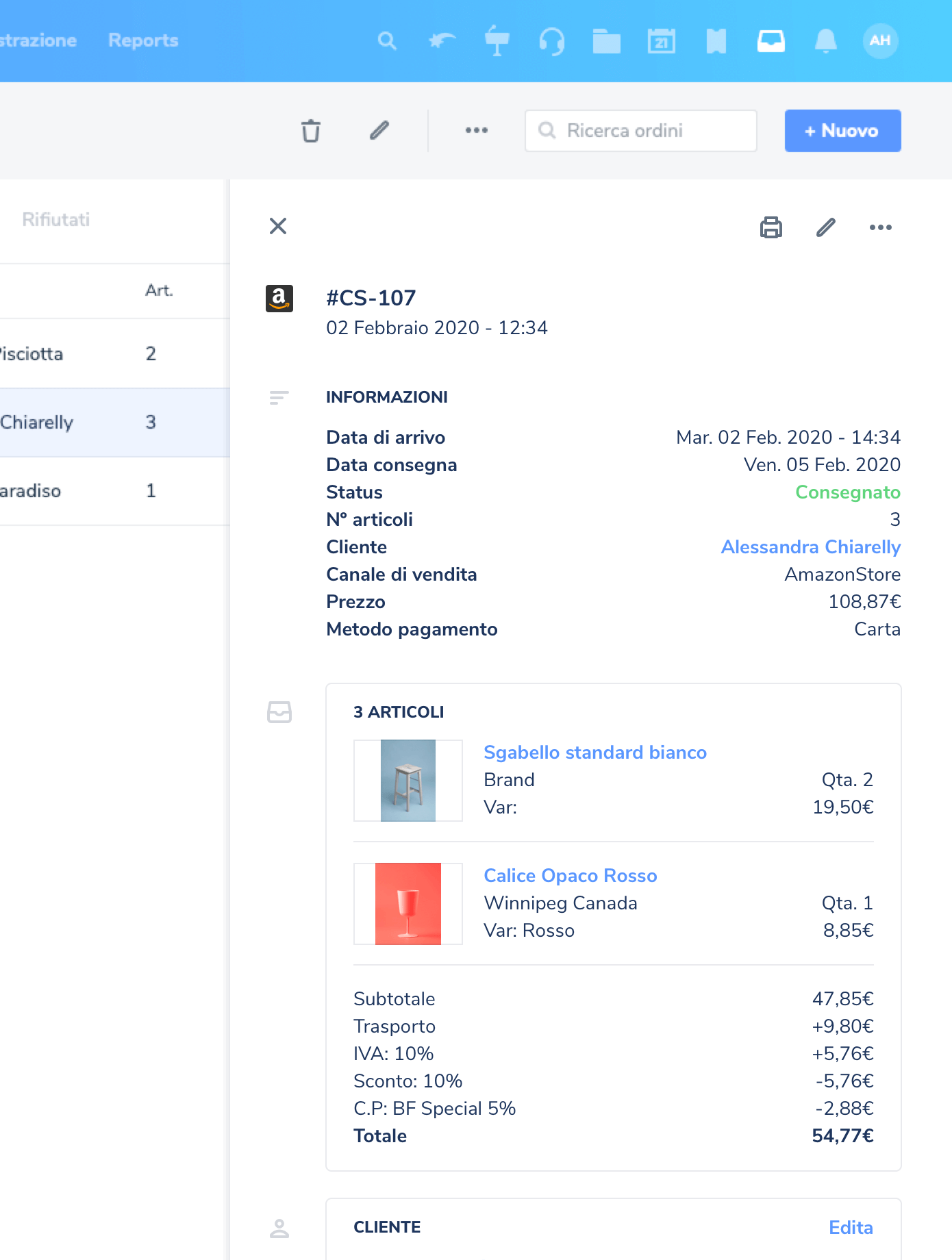
Task: Open the folder icon in the header
Action: pos(606,41)
